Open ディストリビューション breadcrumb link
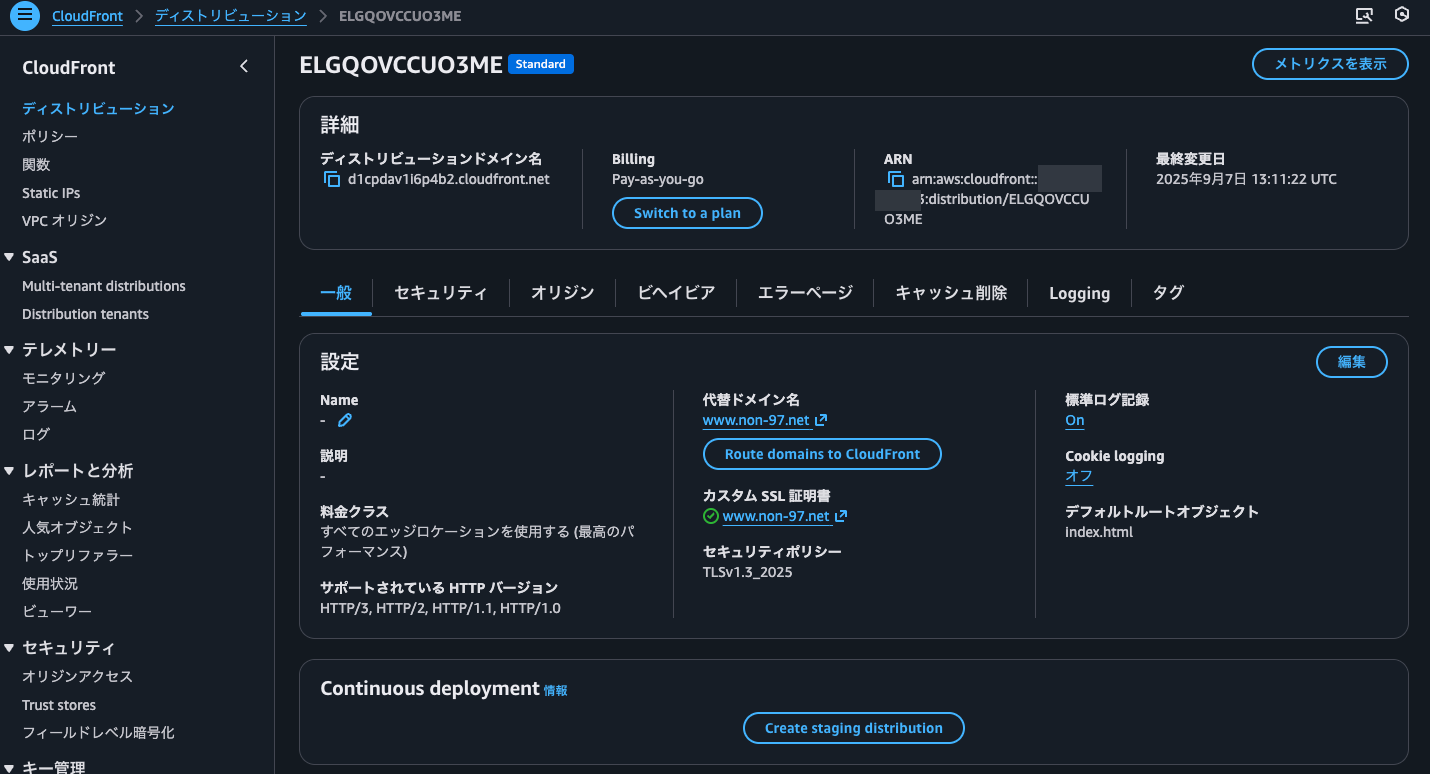This screenshot has width=1430, height=774. pyautogui.click(x=230, y=16)
